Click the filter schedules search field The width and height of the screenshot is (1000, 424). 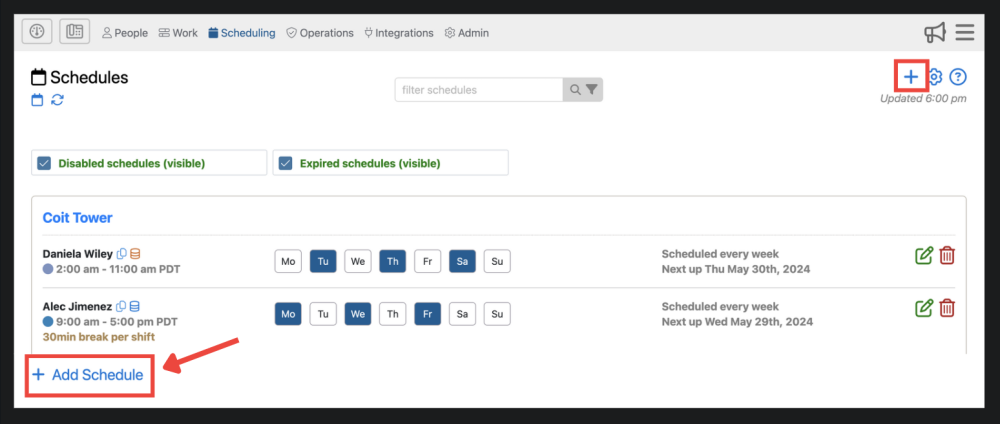478,90
